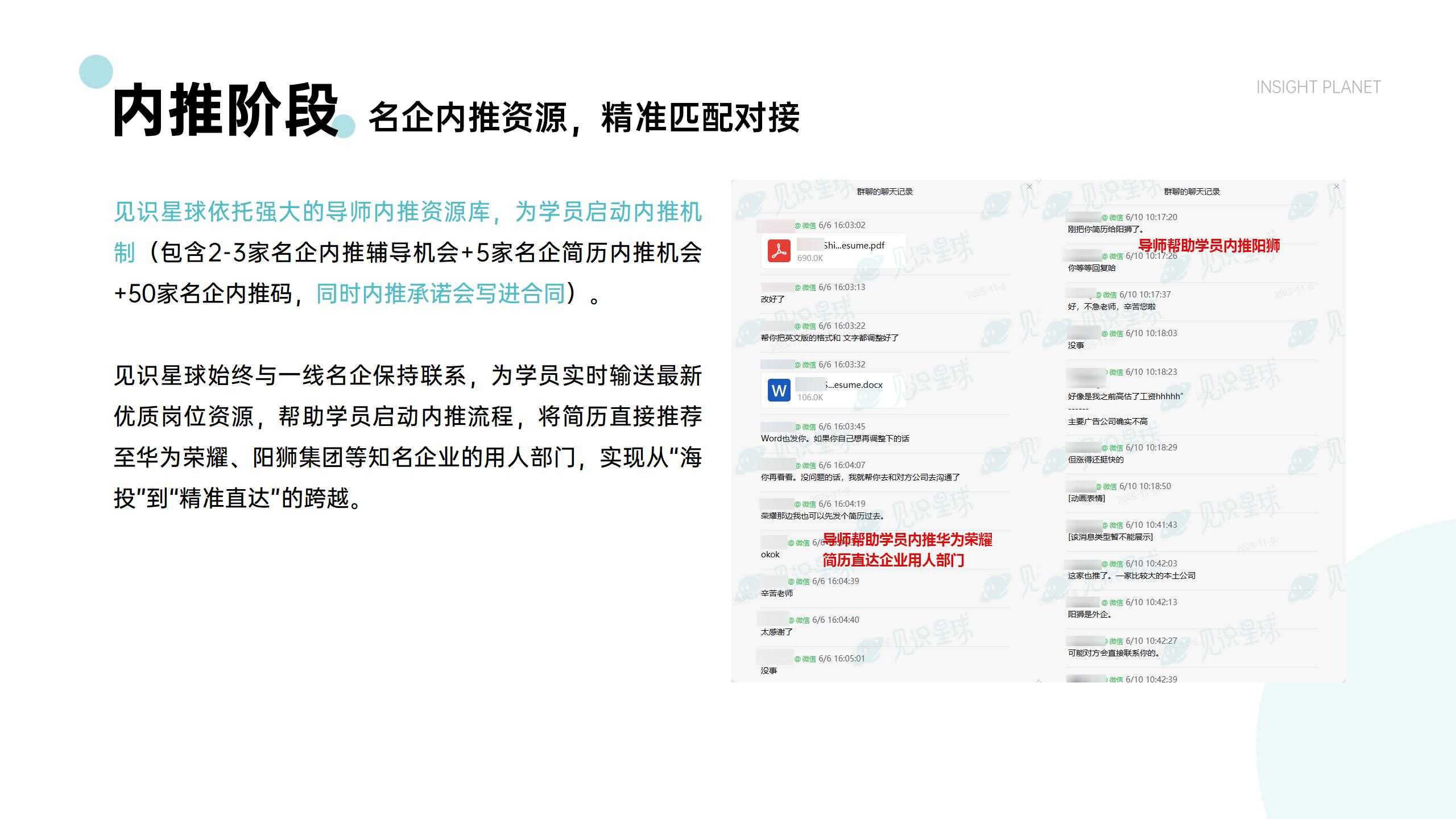Click the red PDF file icon
The height and width of the screenshot is (819, 1456).
click(x=779, y=251)
